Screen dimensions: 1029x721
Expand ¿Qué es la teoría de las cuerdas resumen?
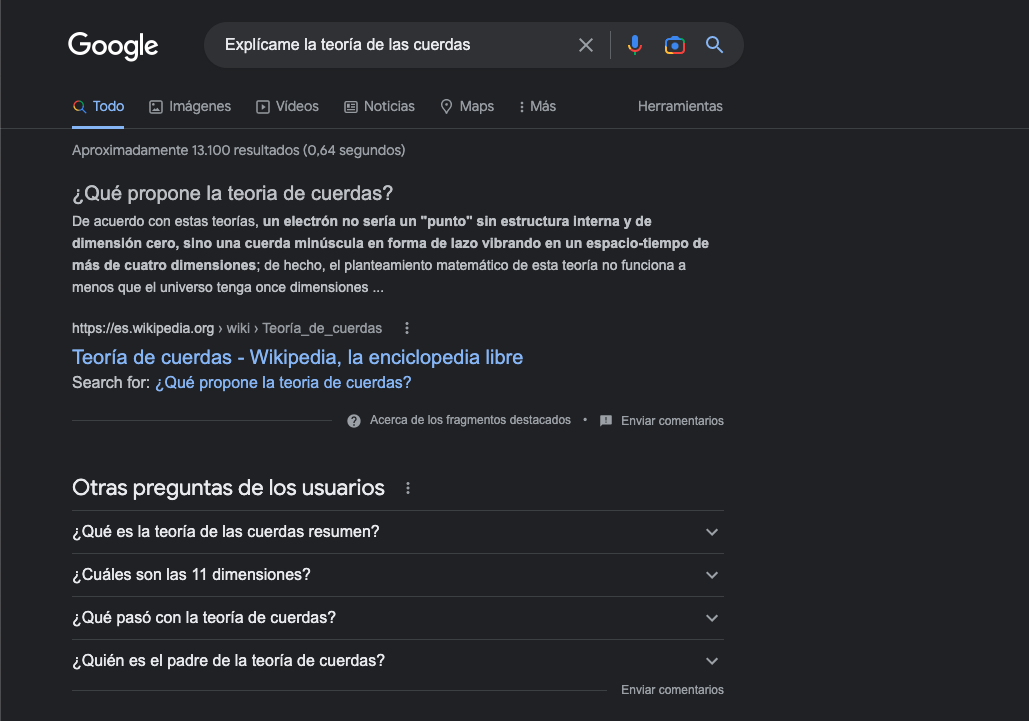click(711, 532)
